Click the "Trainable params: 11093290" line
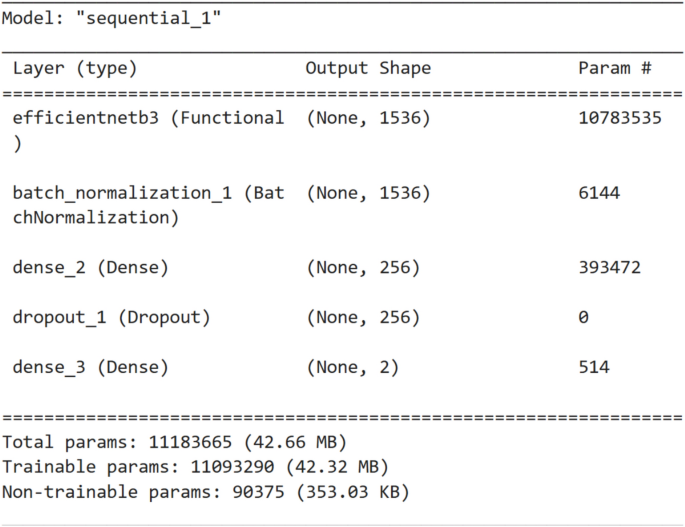This screenshot has height=527, width=685. point(195,467)
